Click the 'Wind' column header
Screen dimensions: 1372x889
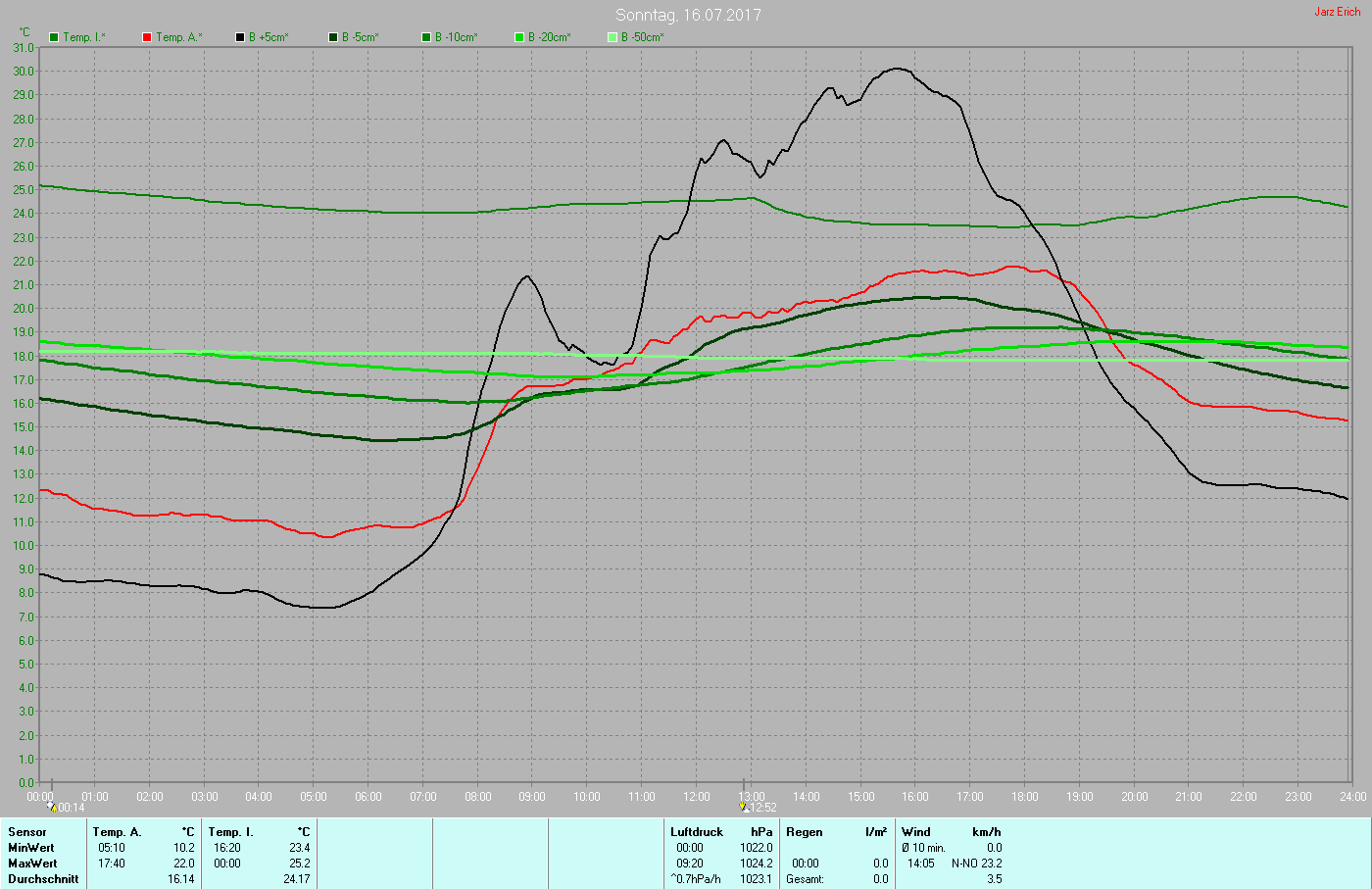[916, 832]
